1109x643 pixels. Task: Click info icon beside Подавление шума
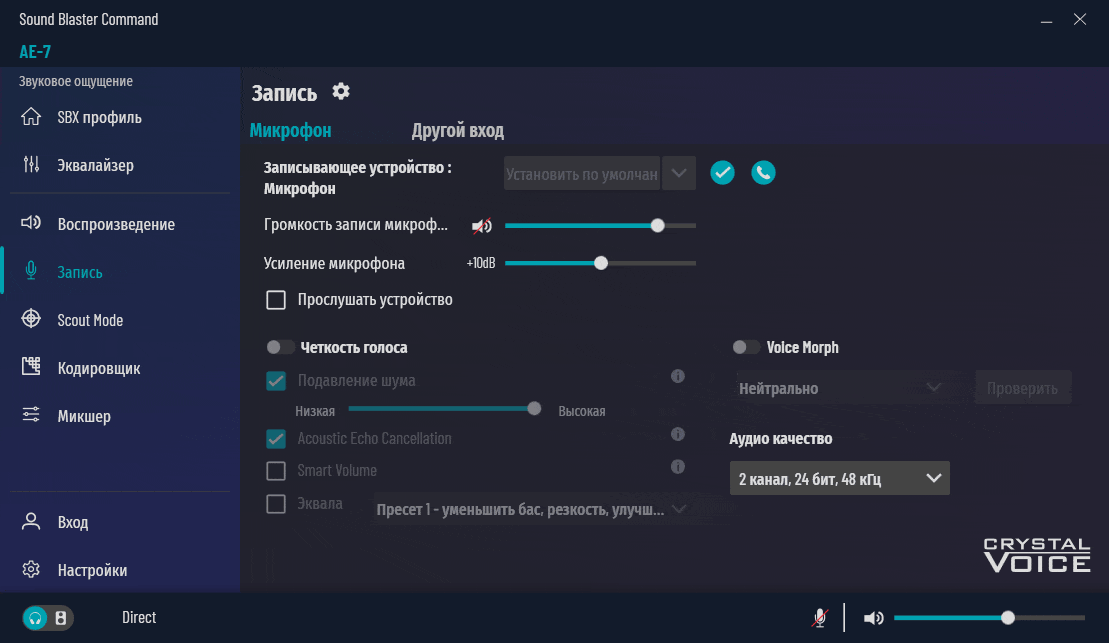[x=677, y=377]
